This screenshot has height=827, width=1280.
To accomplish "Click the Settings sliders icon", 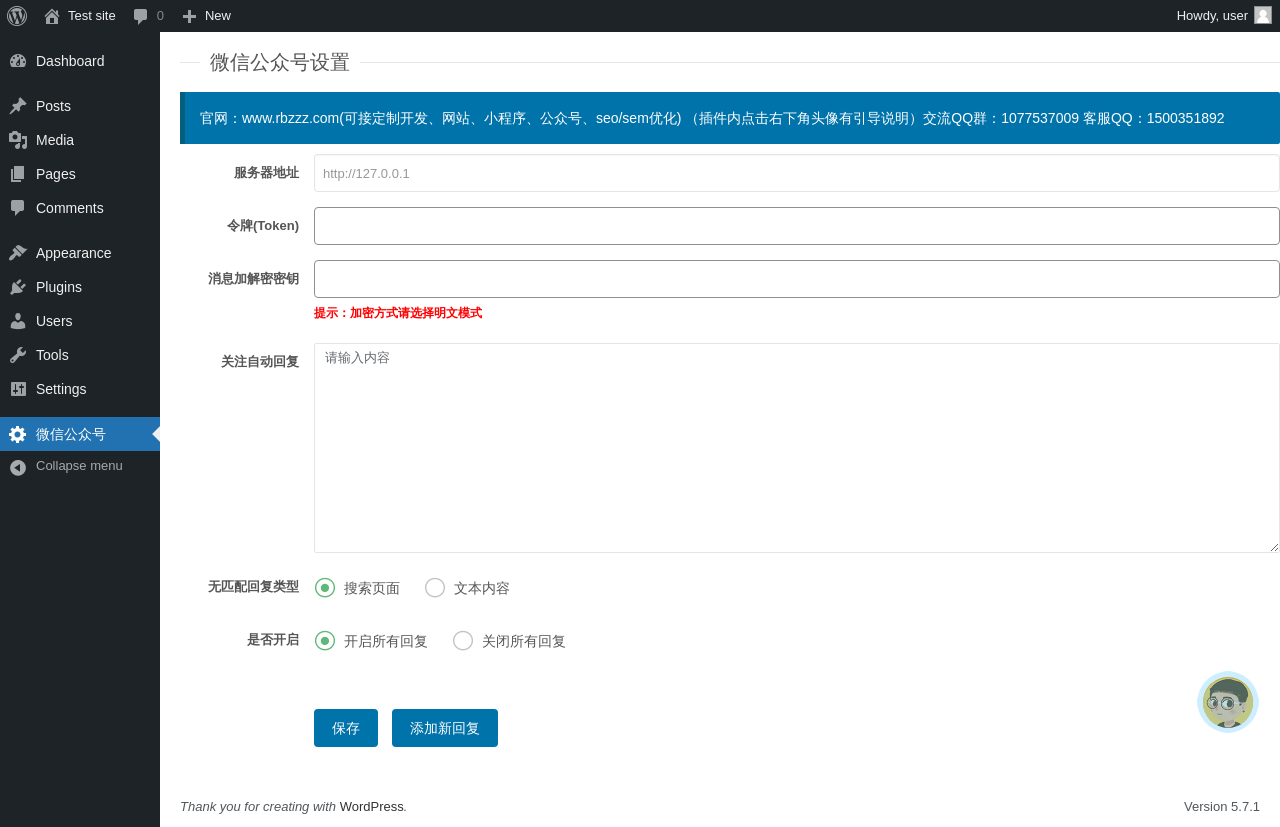I will [x=18, y=389].
